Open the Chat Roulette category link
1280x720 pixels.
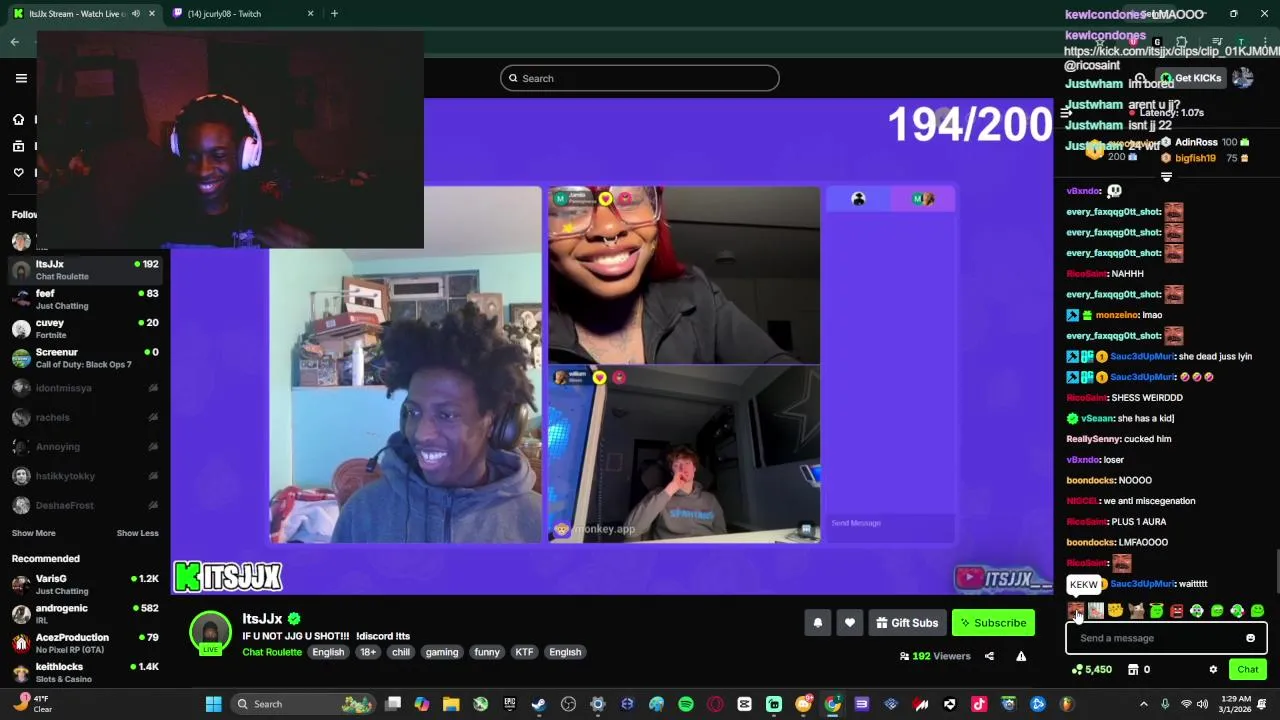click(272, 652)
